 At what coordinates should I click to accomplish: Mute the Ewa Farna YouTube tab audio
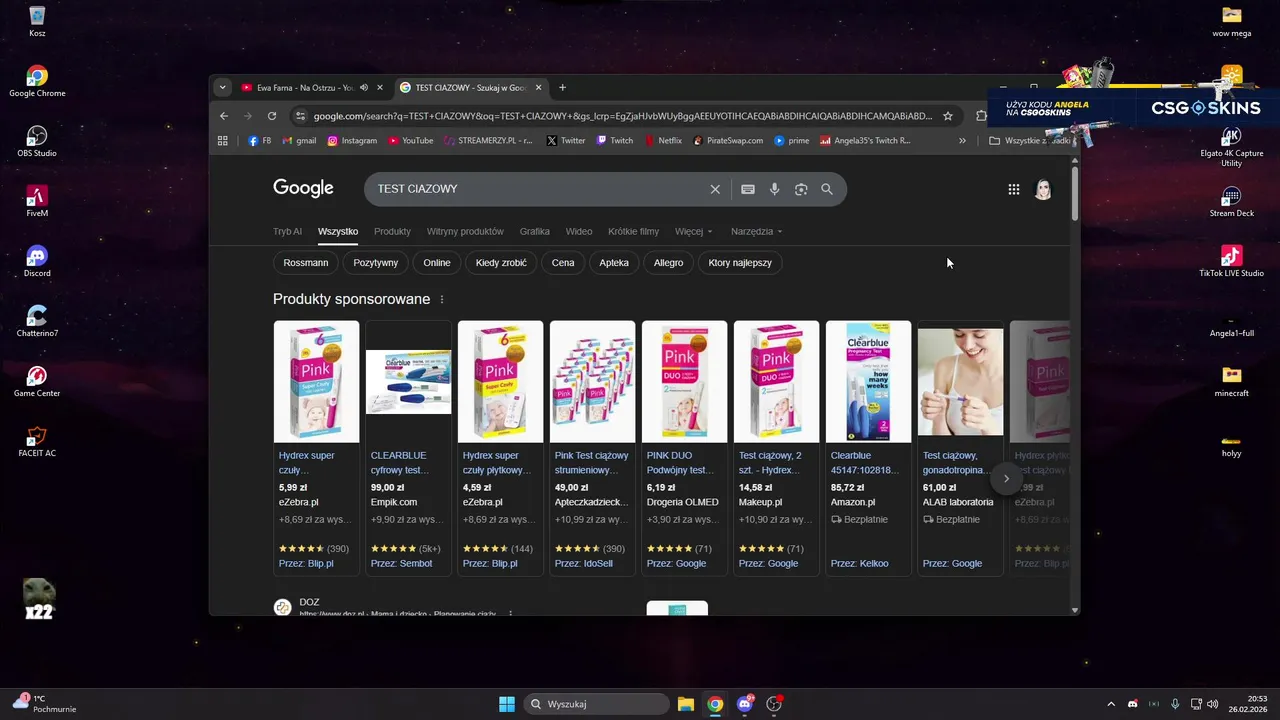click(364, 88)
